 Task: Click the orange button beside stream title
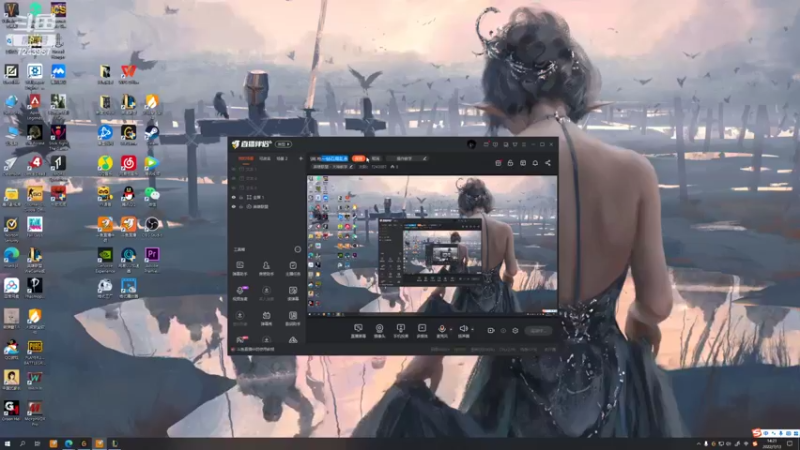point(359,159)
